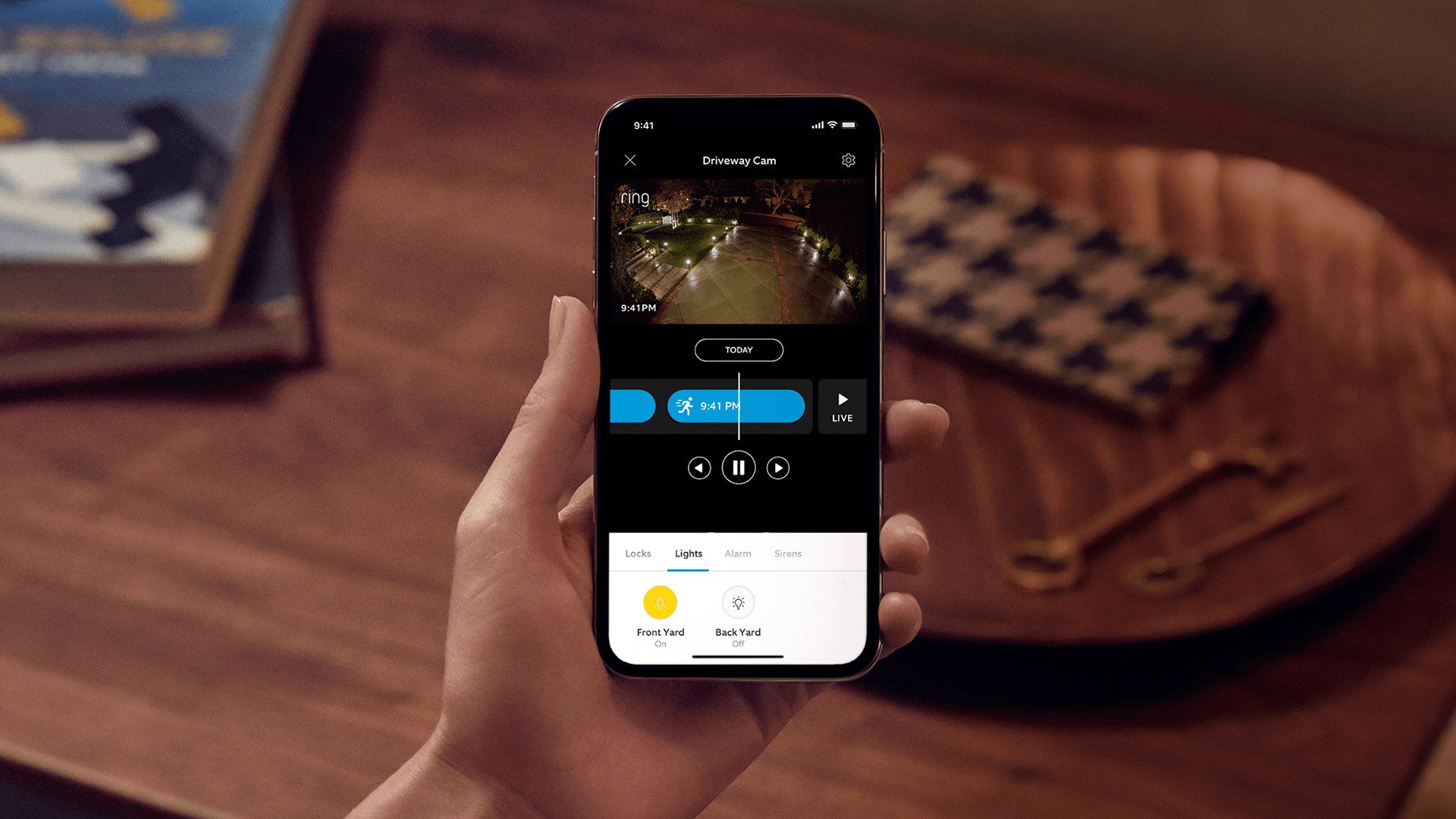1456x819 pixels.
Task: Tap the Ring camera settings gear icon
Action: tap(849, 160)
